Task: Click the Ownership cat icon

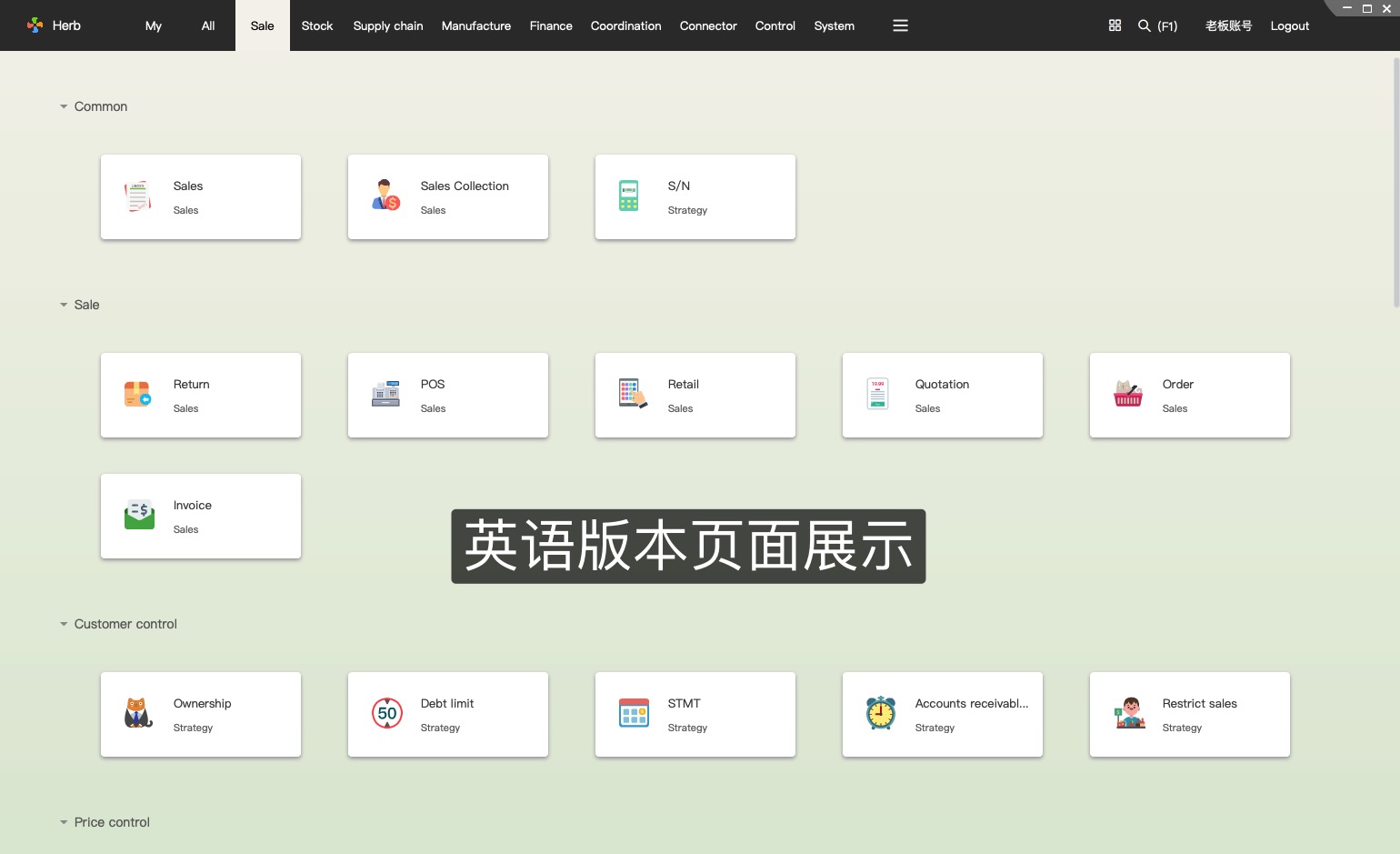Action: (138, 713)
